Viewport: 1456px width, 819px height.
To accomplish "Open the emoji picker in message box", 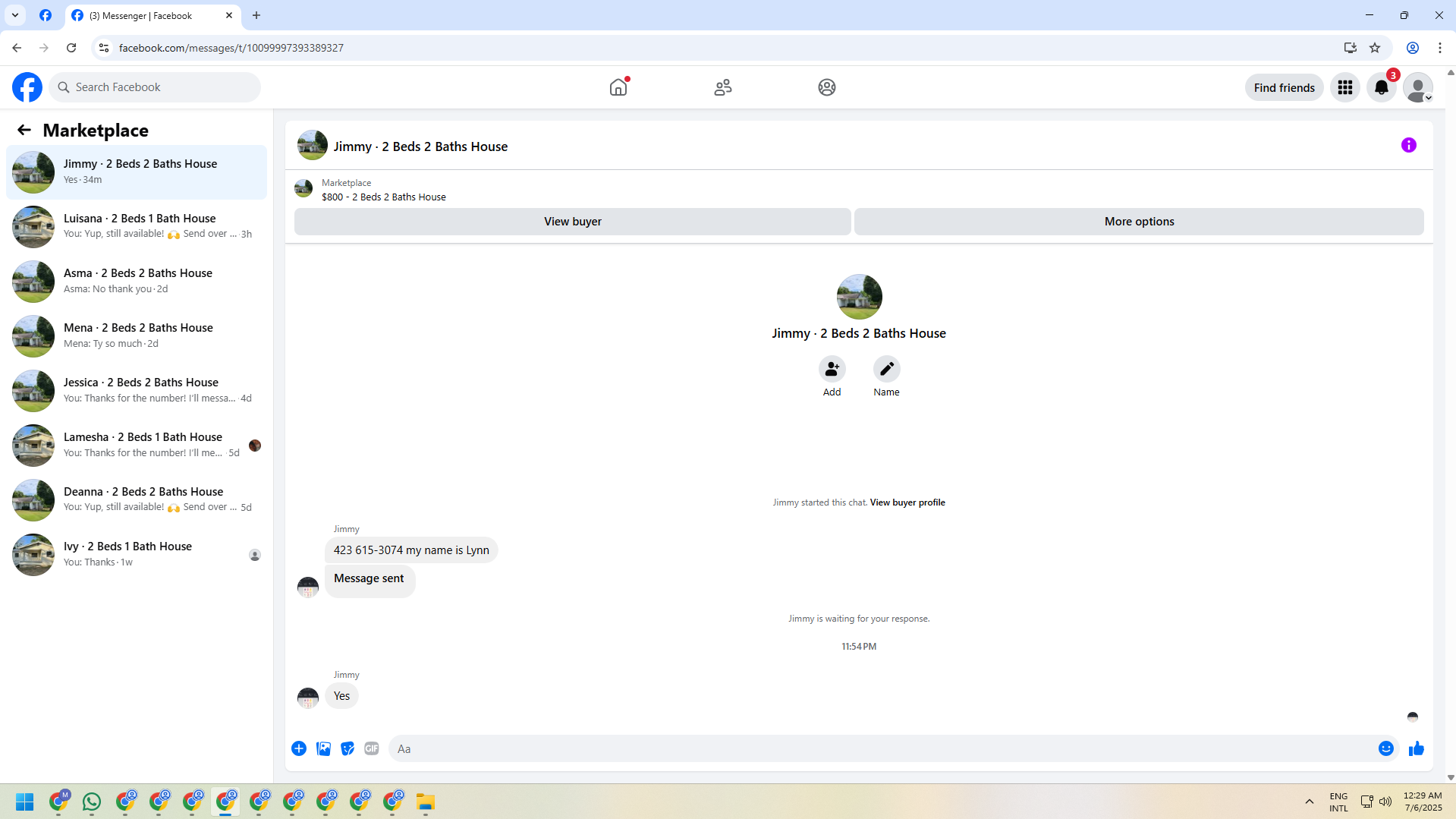I will click(1386, 748).
